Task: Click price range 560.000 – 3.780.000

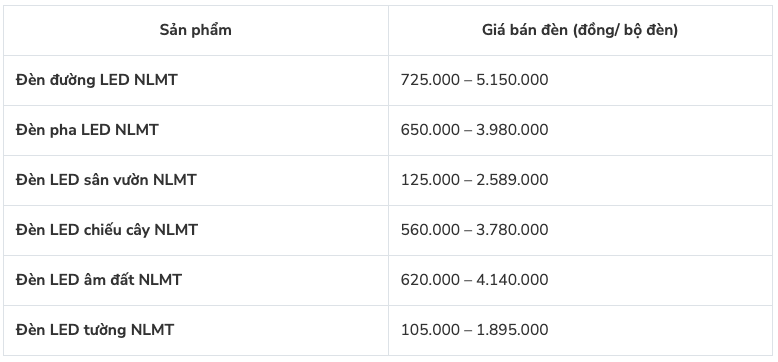Action: tap(474, 230)
